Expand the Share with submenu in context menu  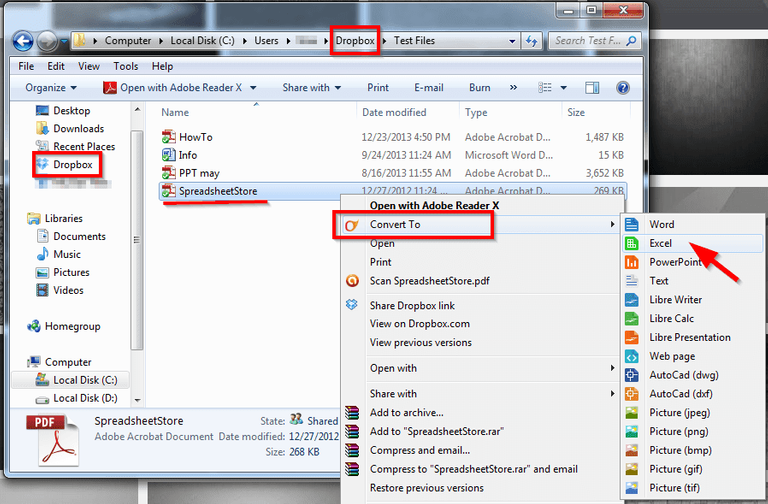coord(612,393)
